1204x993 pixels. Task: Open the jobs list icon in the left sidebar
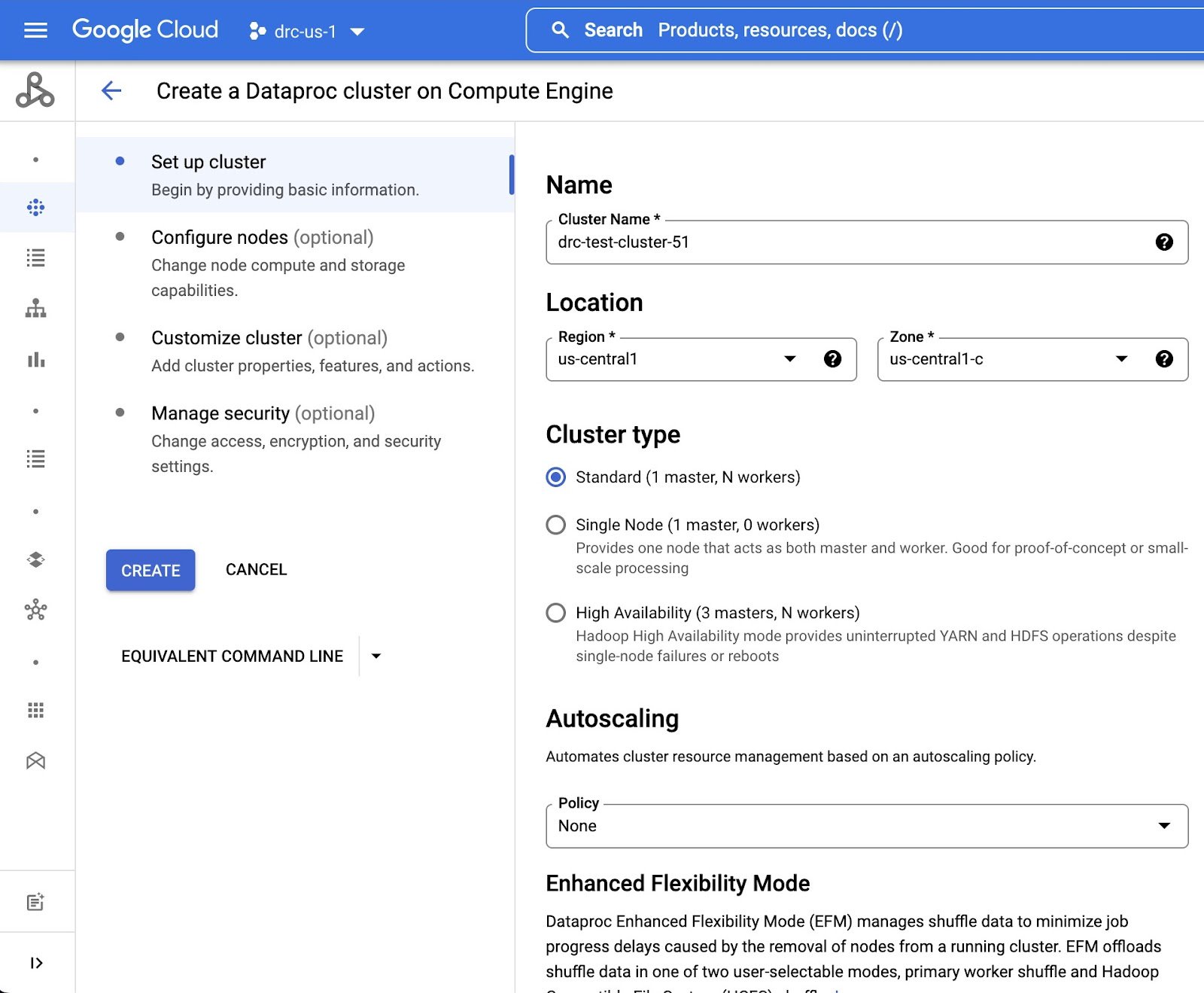[x=35, y=258]
